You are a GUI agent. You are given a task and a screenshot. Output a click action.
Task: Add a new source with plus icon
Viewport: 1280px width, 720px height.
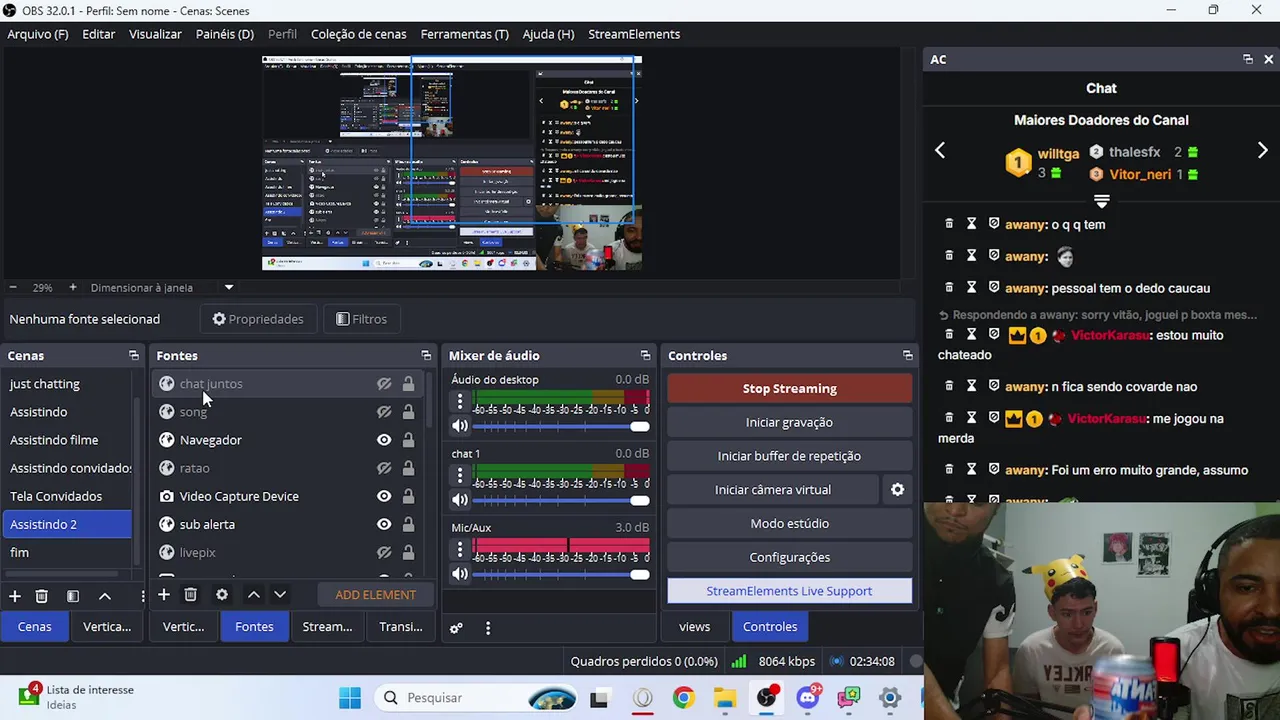tap(164, 595)
